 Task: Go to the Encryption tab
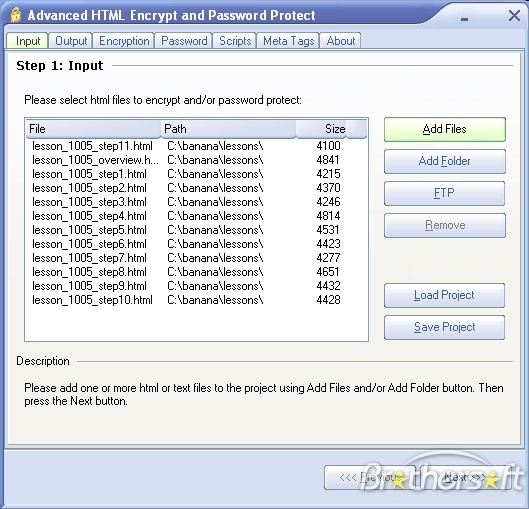(x=124, y=41)
